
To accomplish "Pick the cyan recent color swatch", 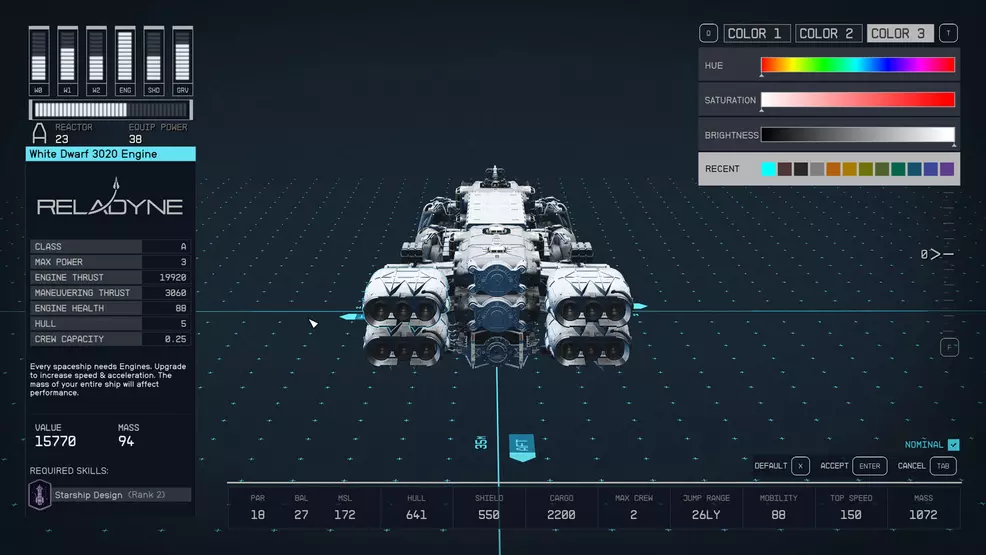I will pyautogui.click(x=768, y=168).
